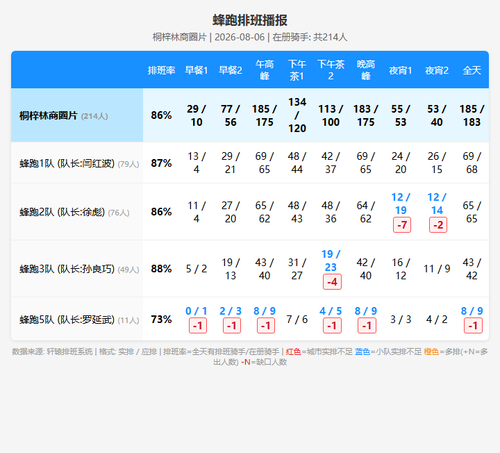Click 43 / 42 in 蜂跑3队 全天
The height and width of the screenshot is (453, 500).
[472, 269]
